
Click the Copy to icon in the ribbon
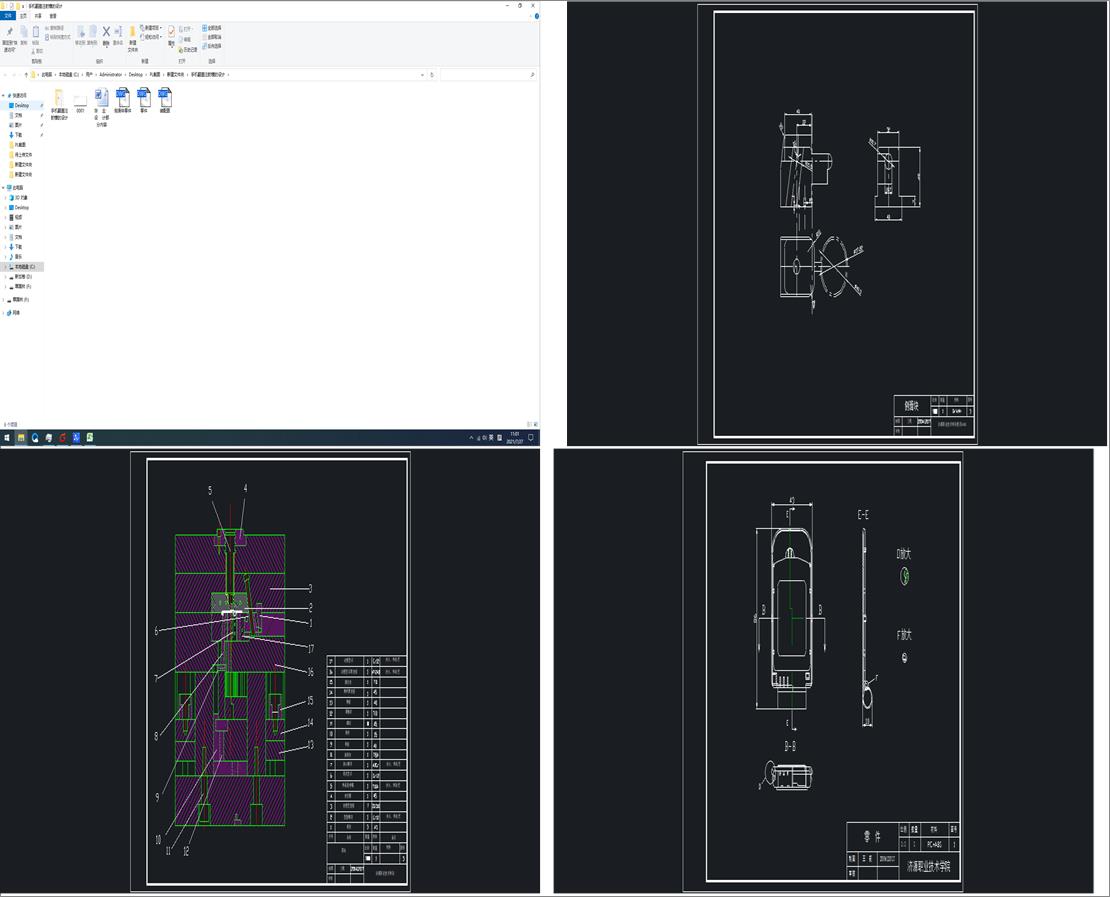point(92,32)
